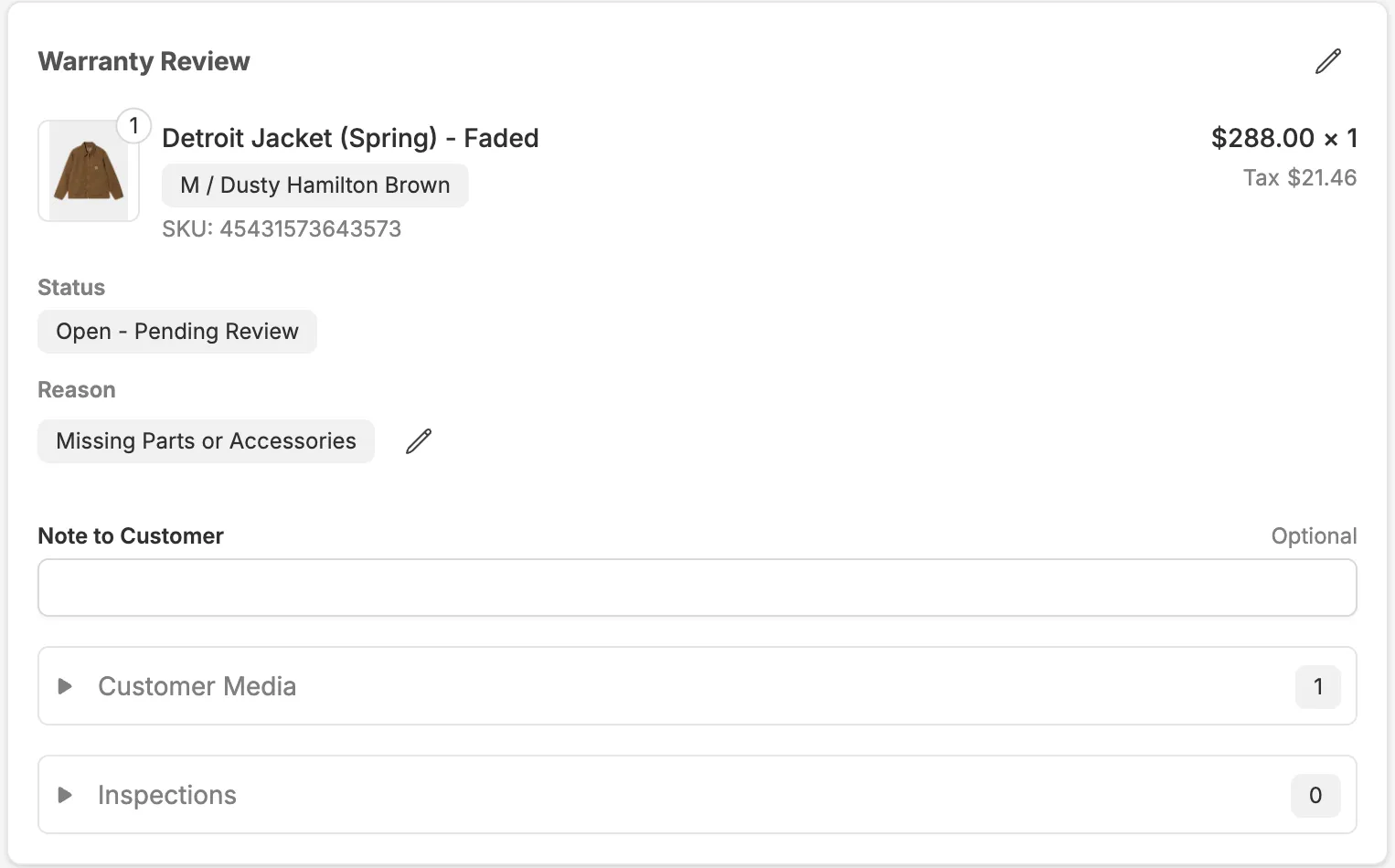Expand the Inspections disclosure triangle
The width and height of the screenshot is (1395, 868).
(x=65, y=795)
